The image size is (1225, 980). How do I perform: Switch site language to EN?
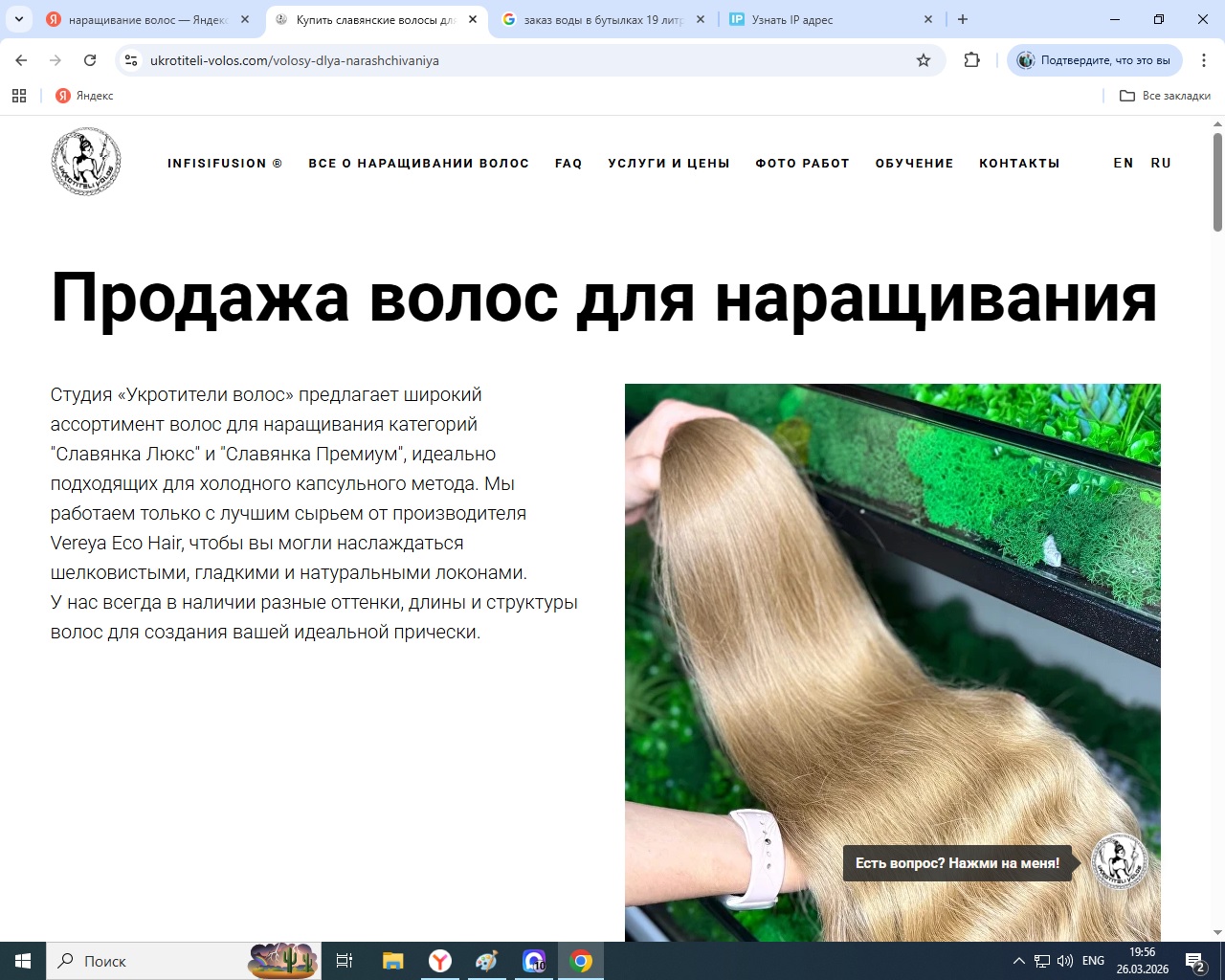click(1124, 164)
